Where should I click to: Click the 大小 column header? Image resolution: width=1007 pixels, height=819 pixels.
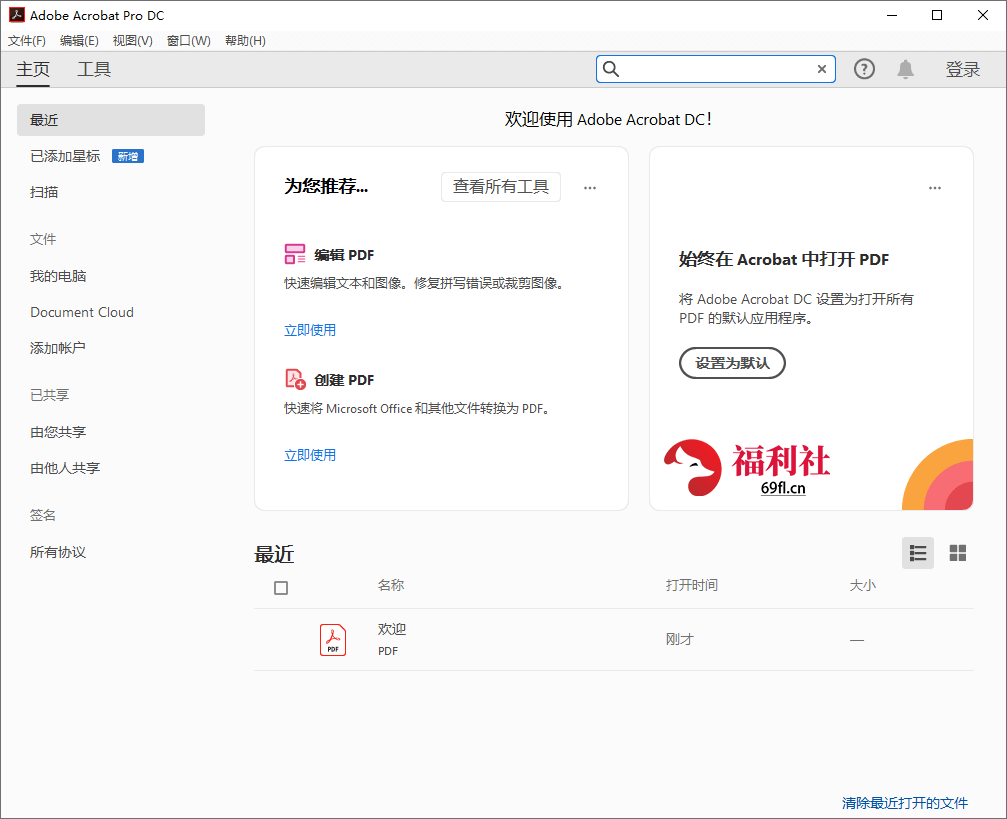863,585
